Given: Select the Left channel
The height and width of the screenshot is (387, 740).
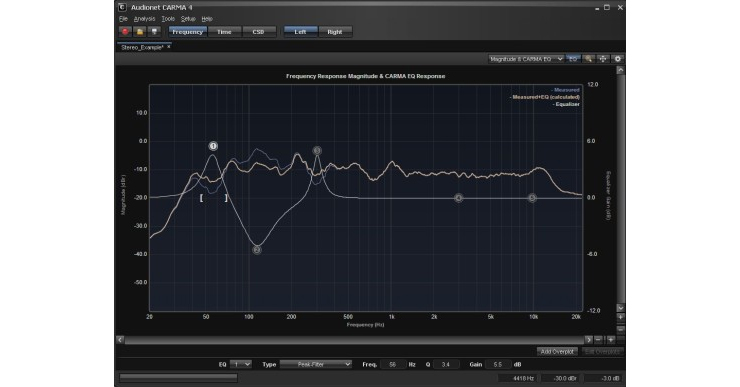Looking at the screenshot, I should click(x=300, y=32).
